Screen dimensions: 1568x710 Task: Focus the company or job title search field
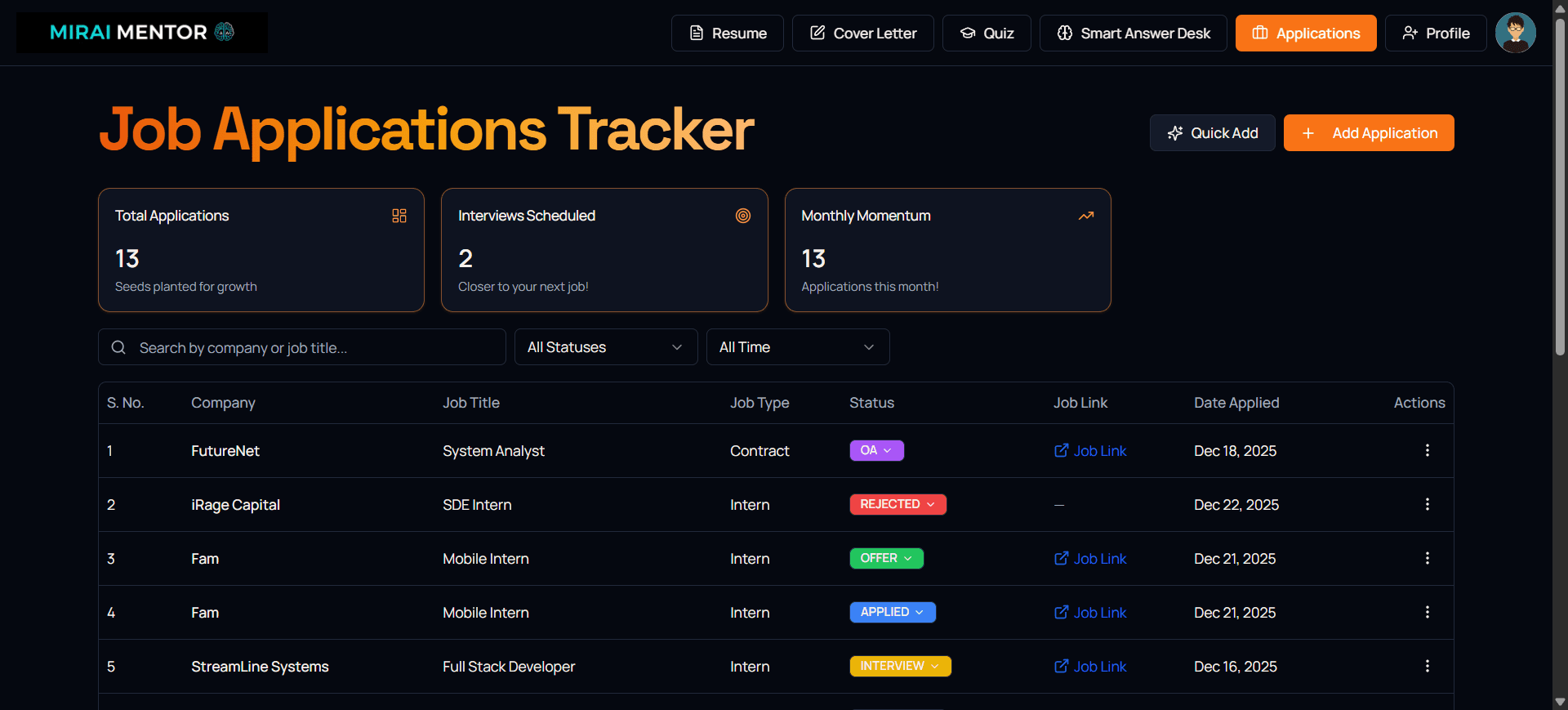coord(302,347)
